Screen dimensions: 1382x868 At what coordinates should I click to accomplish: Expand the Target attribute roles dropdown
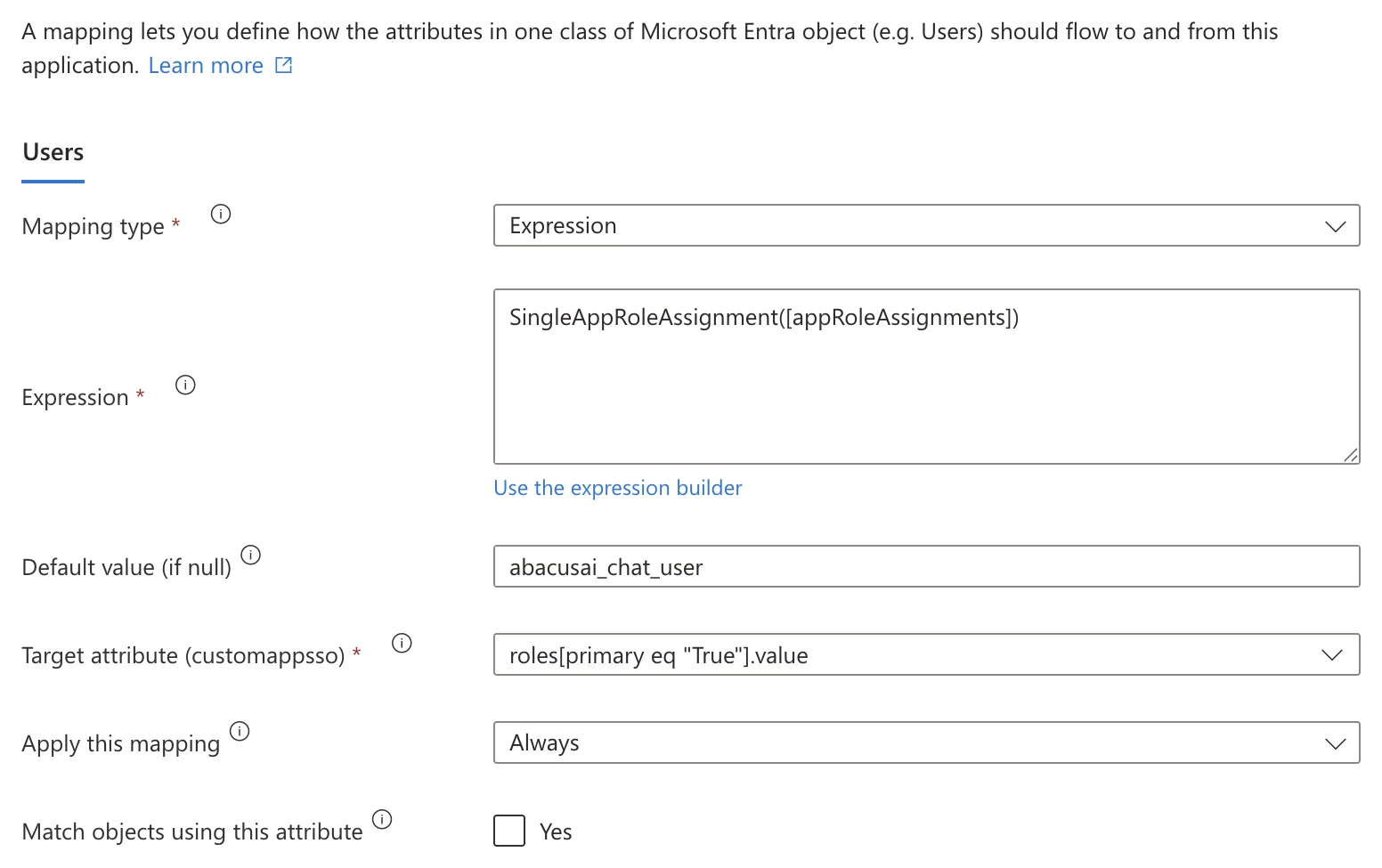pyautogui.click(x=926, y=655)
